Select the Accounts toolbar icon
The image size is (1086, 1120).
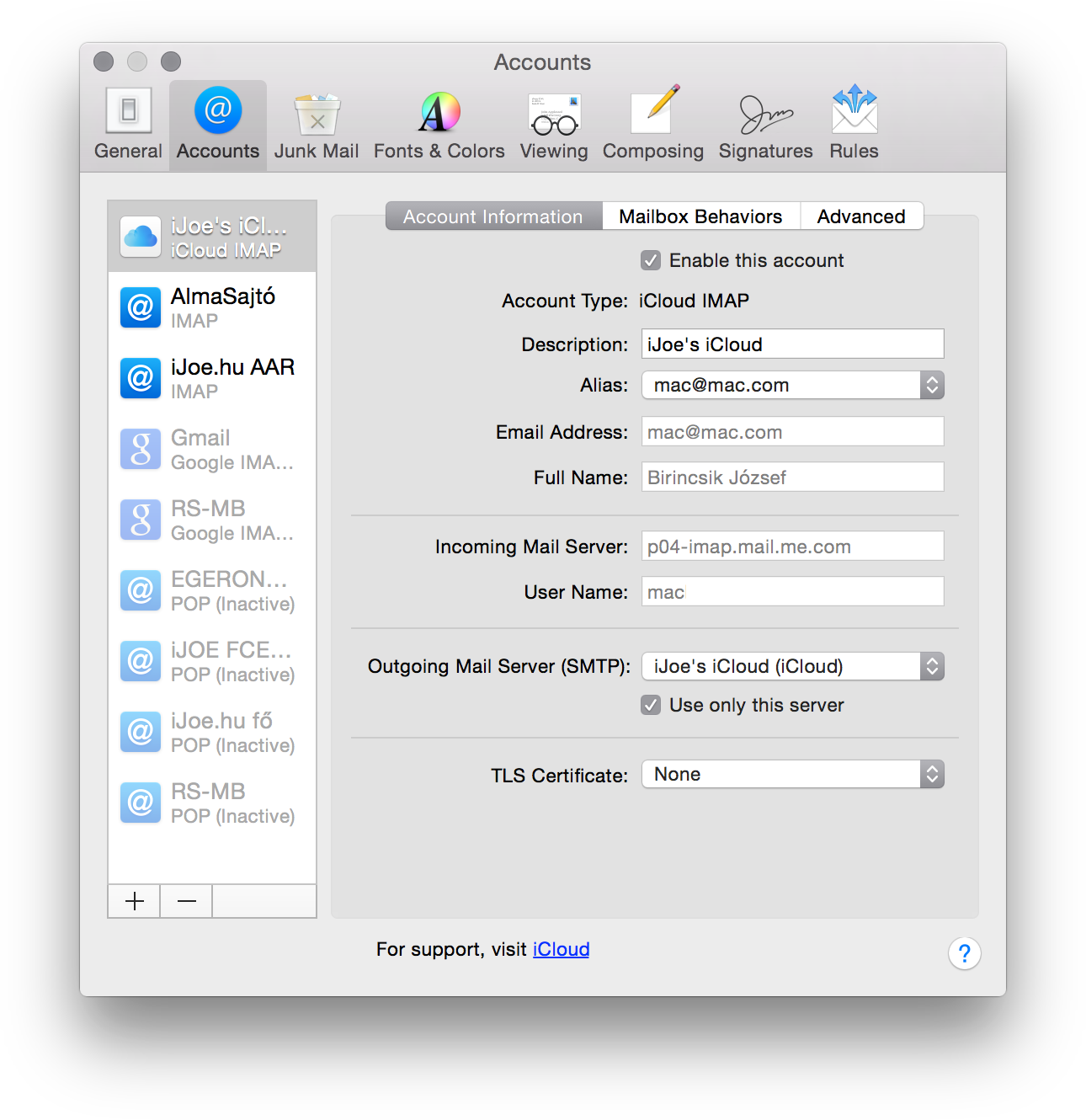(218, 125)
